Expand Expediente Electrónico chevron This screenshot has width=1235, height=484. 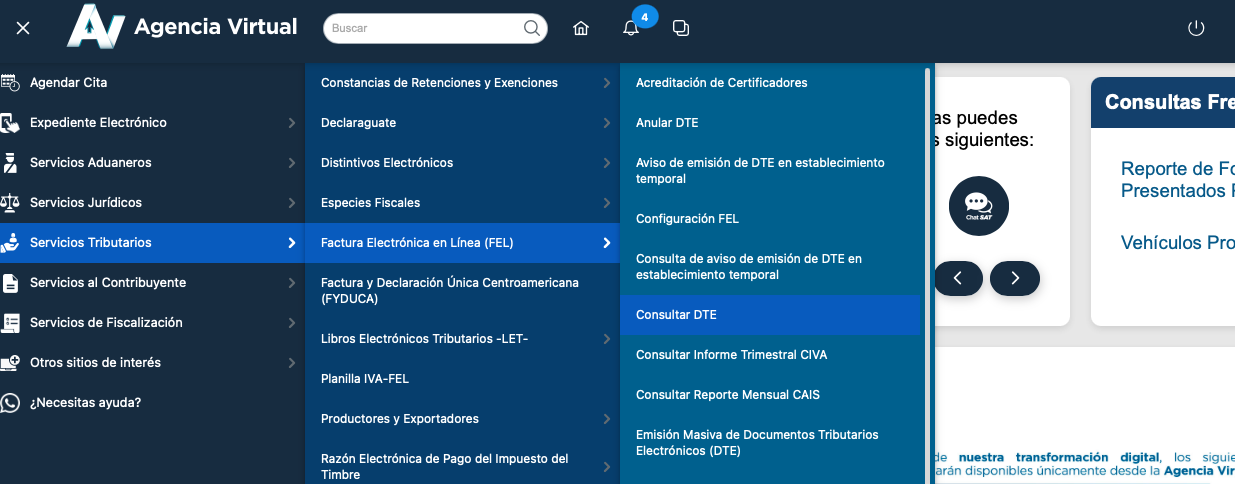pyautogui.click(x=291, y=123)
